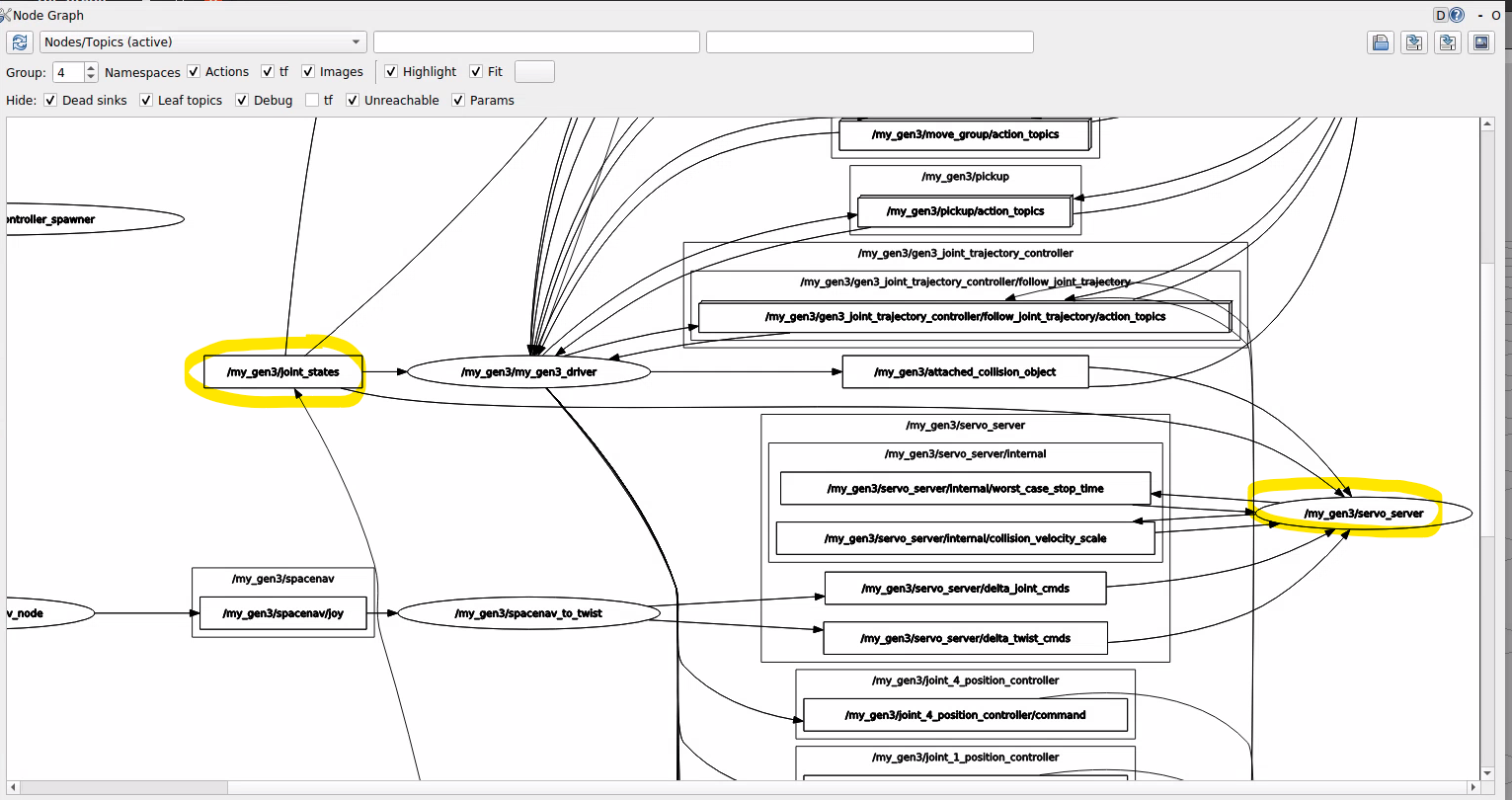This screenshot has width=1512, height=800.
Task: Open the Nodes/Topics (active) dropdown
Action: tap(202, 41)
